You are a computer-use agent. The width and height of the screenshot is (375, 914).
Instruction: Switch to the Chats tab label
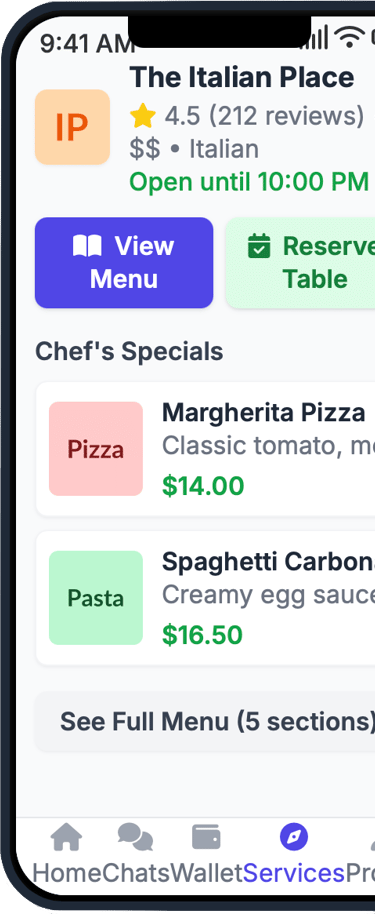pyautogui.click(x=136, y=873)
